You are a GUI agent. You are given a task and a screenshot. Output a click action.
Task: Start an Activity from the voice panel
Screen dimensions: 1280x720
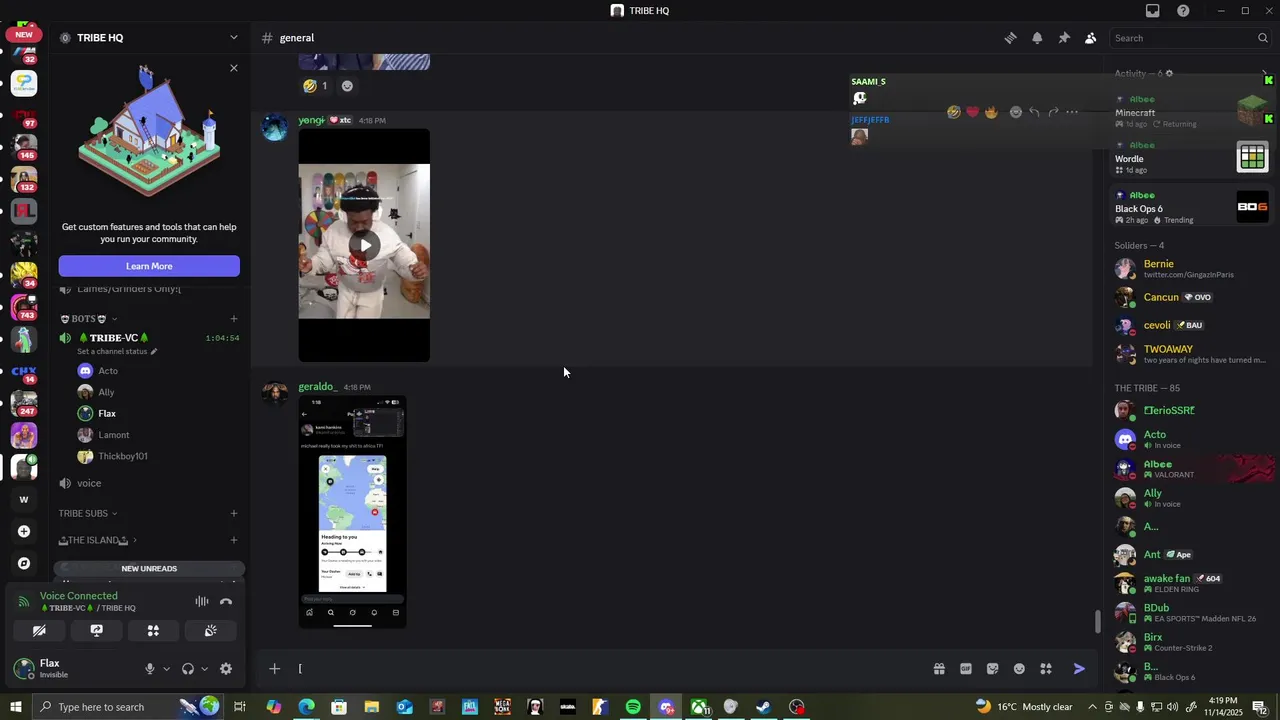[x=153, y=631]
